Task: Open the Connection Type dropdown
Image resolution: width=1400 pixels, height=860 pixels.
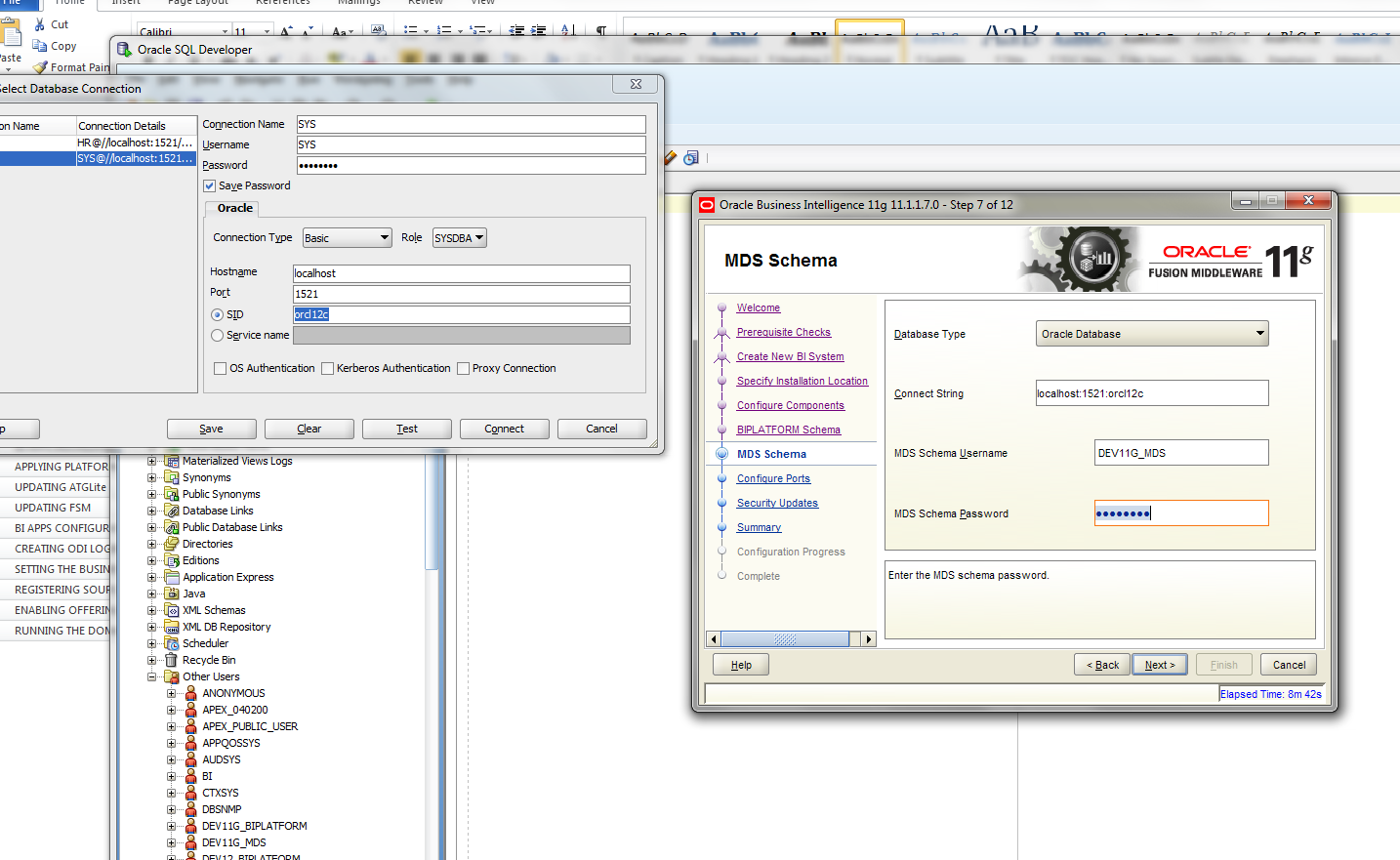Action: tap(347, 237)
